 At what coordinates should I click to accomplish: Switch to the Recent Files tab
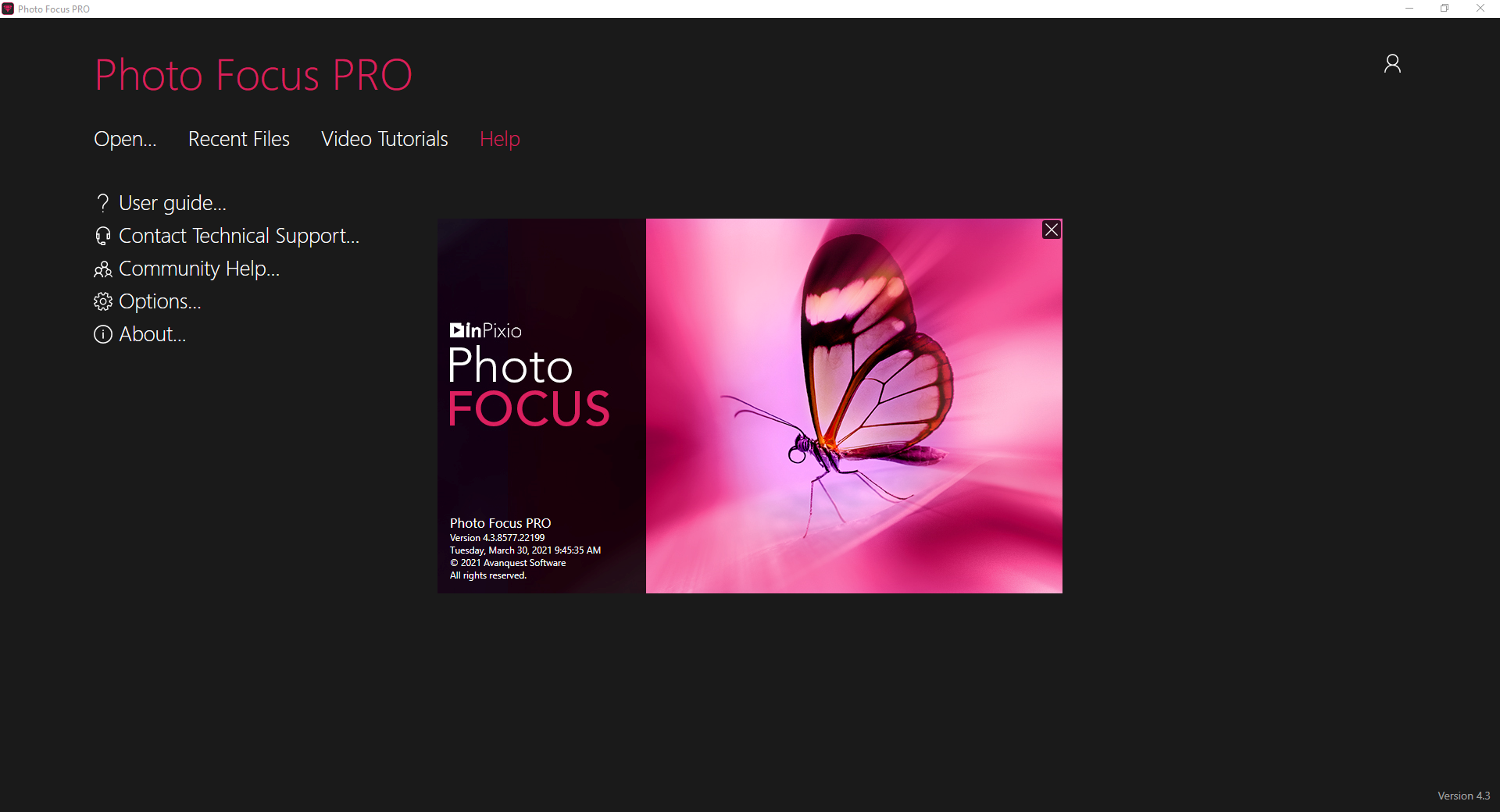(x=238, y=139)
